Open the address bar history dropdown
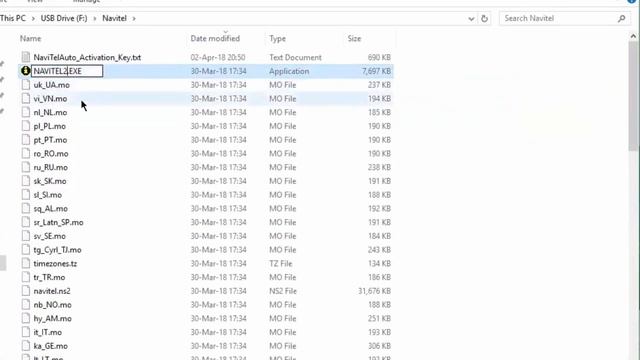Screen dimensions: 640x360 pyautogui.click(x=471, y=18)
